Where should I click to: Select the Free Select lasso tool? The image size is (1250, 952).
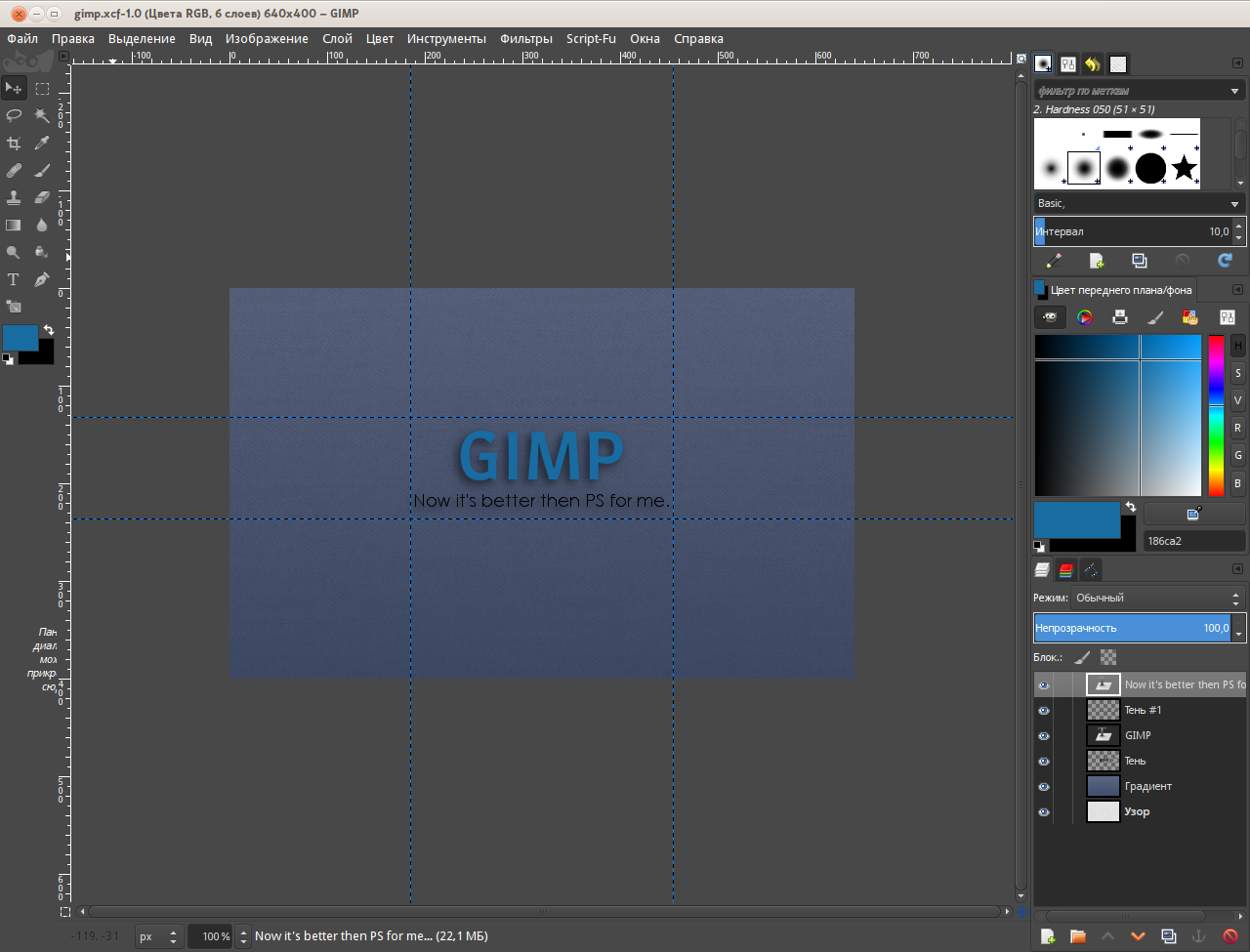(14, 115)
